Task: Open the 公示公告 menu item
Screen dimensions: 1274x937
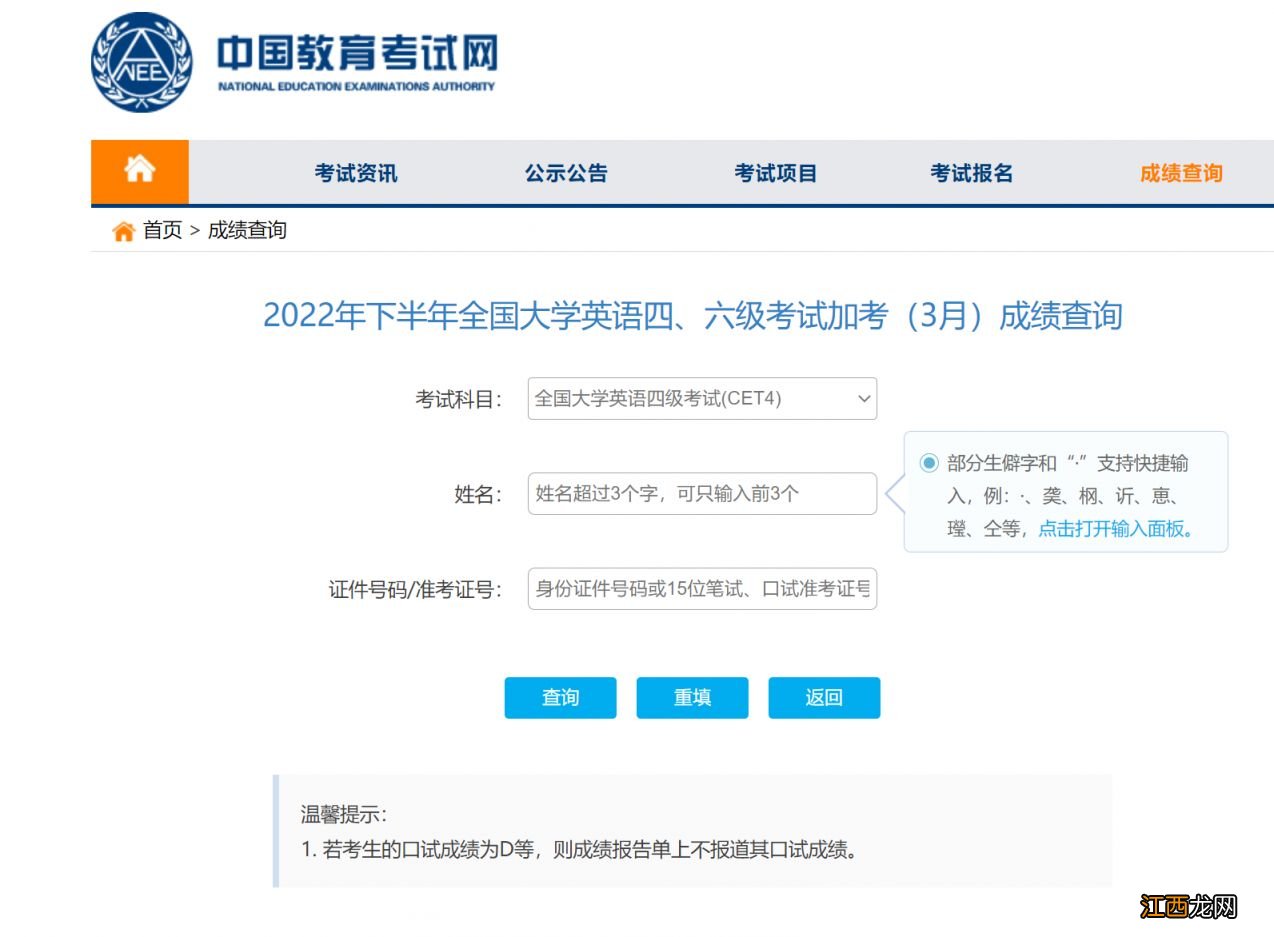Action: (566, 172)
